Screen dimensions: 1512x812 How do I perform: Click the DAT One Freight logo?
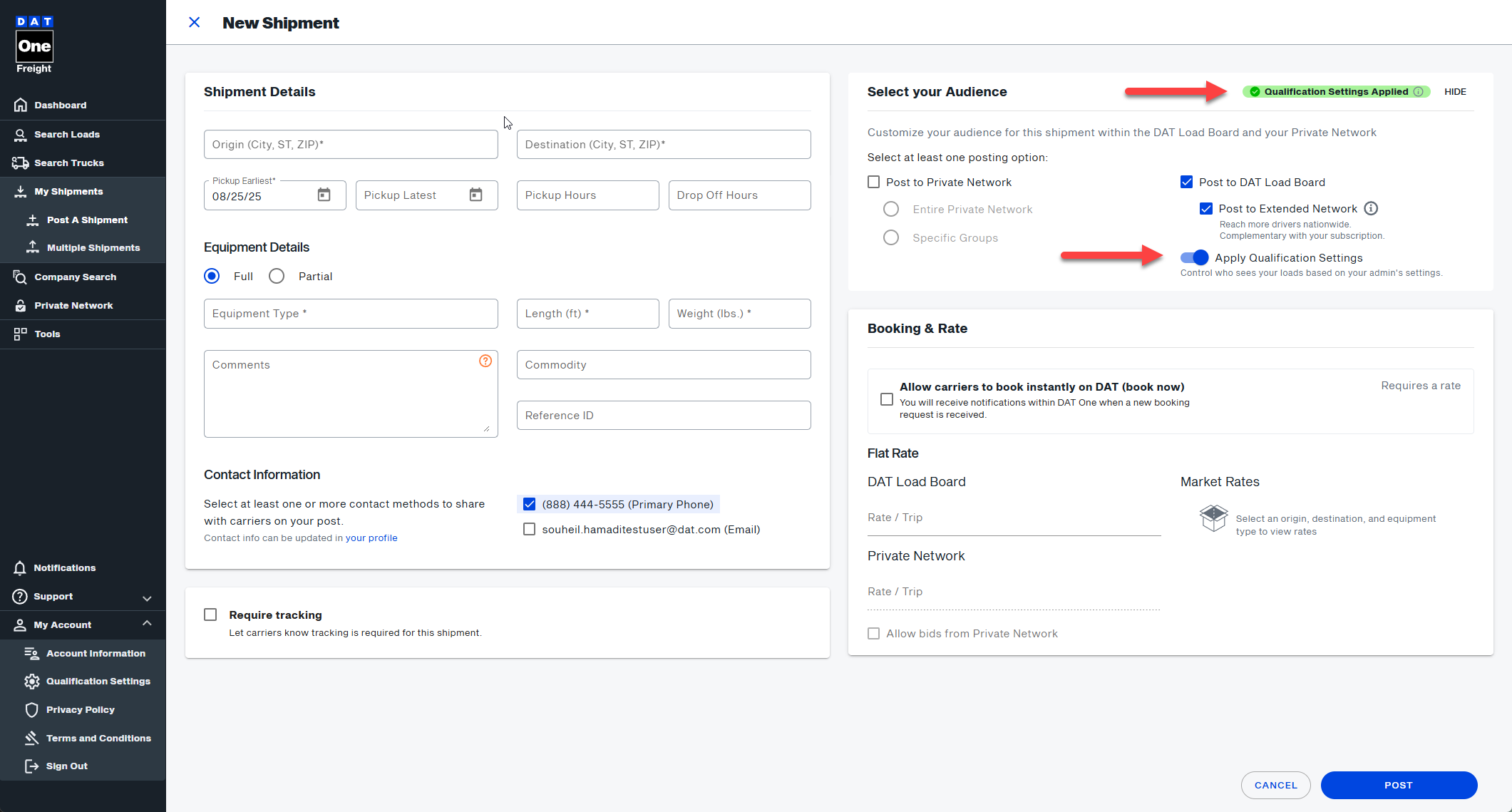34,44
